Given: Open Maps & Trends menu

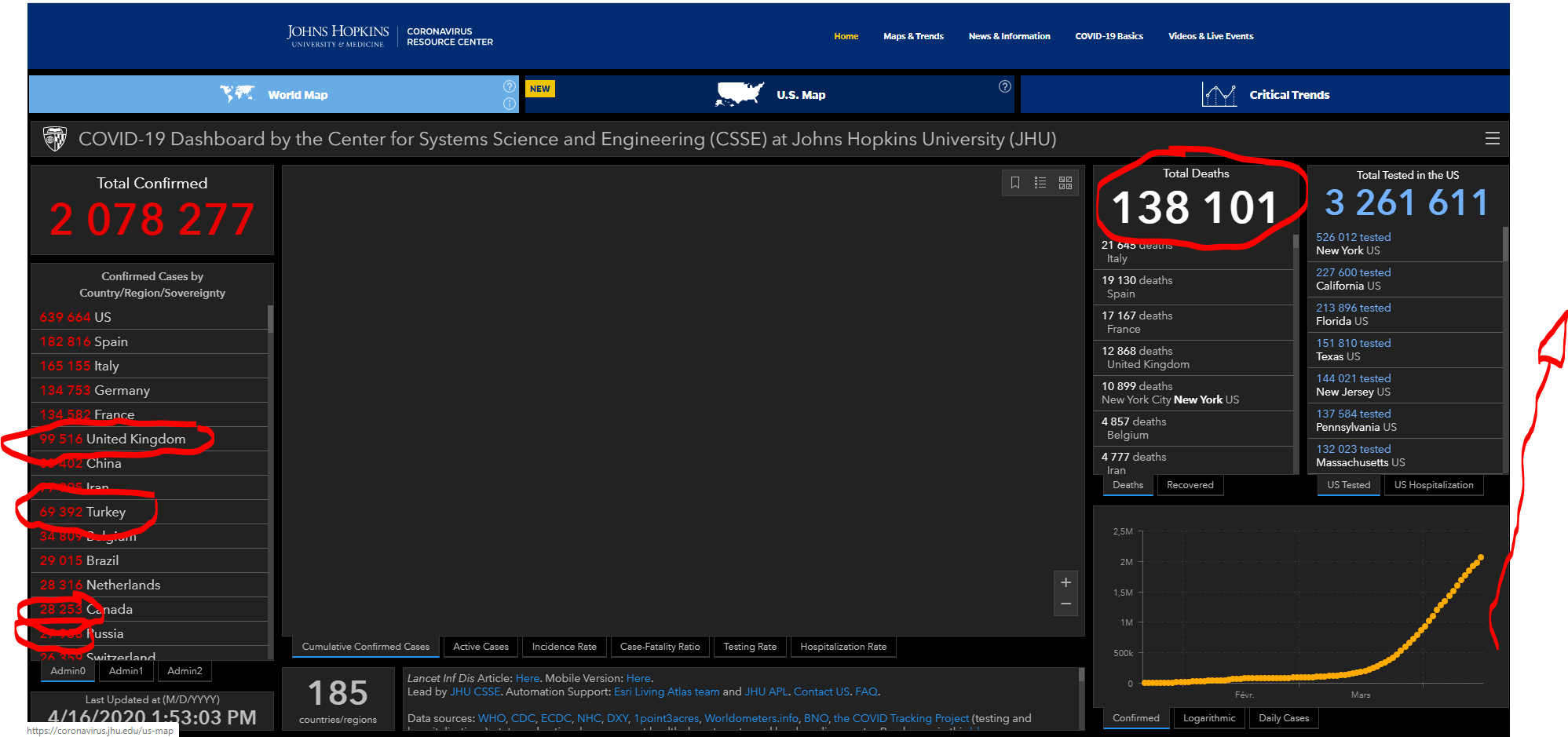Looking at the screenshot, I should tap(913, 36).
